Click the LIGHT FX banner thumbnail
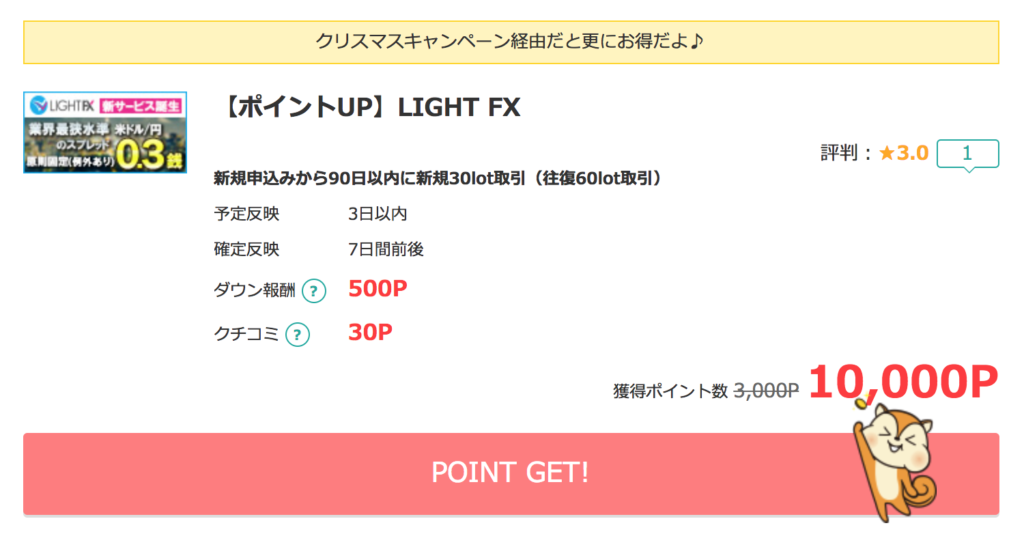This screenshot has width=1024, height=534. [x=105, y=133]
